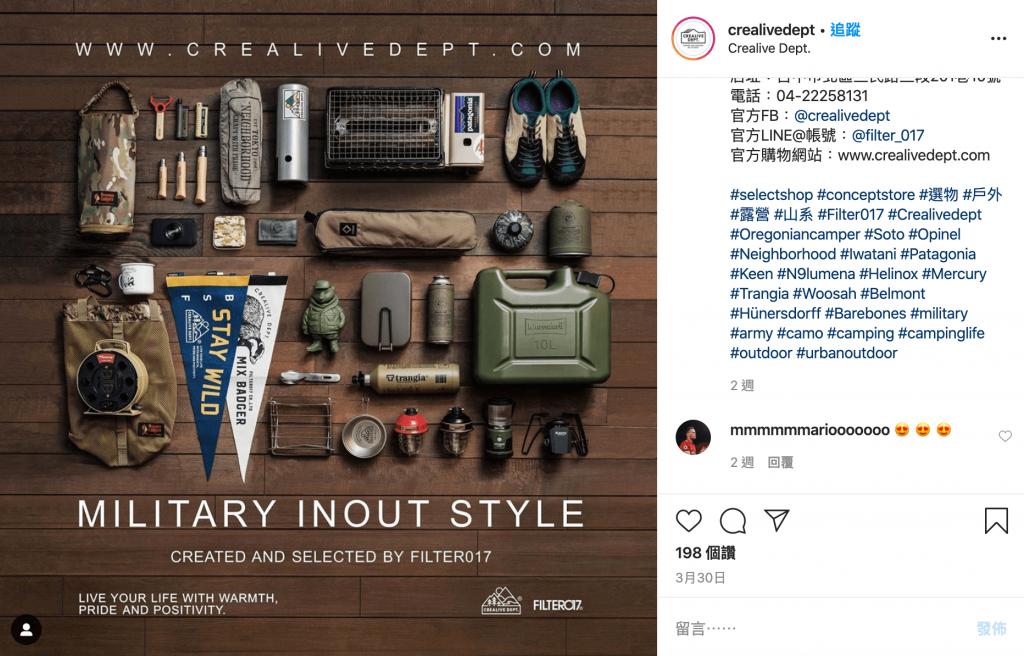The image size is (1024, 656).
Task: Reply to the comment using 回覆
Action: tap(780, 463)
